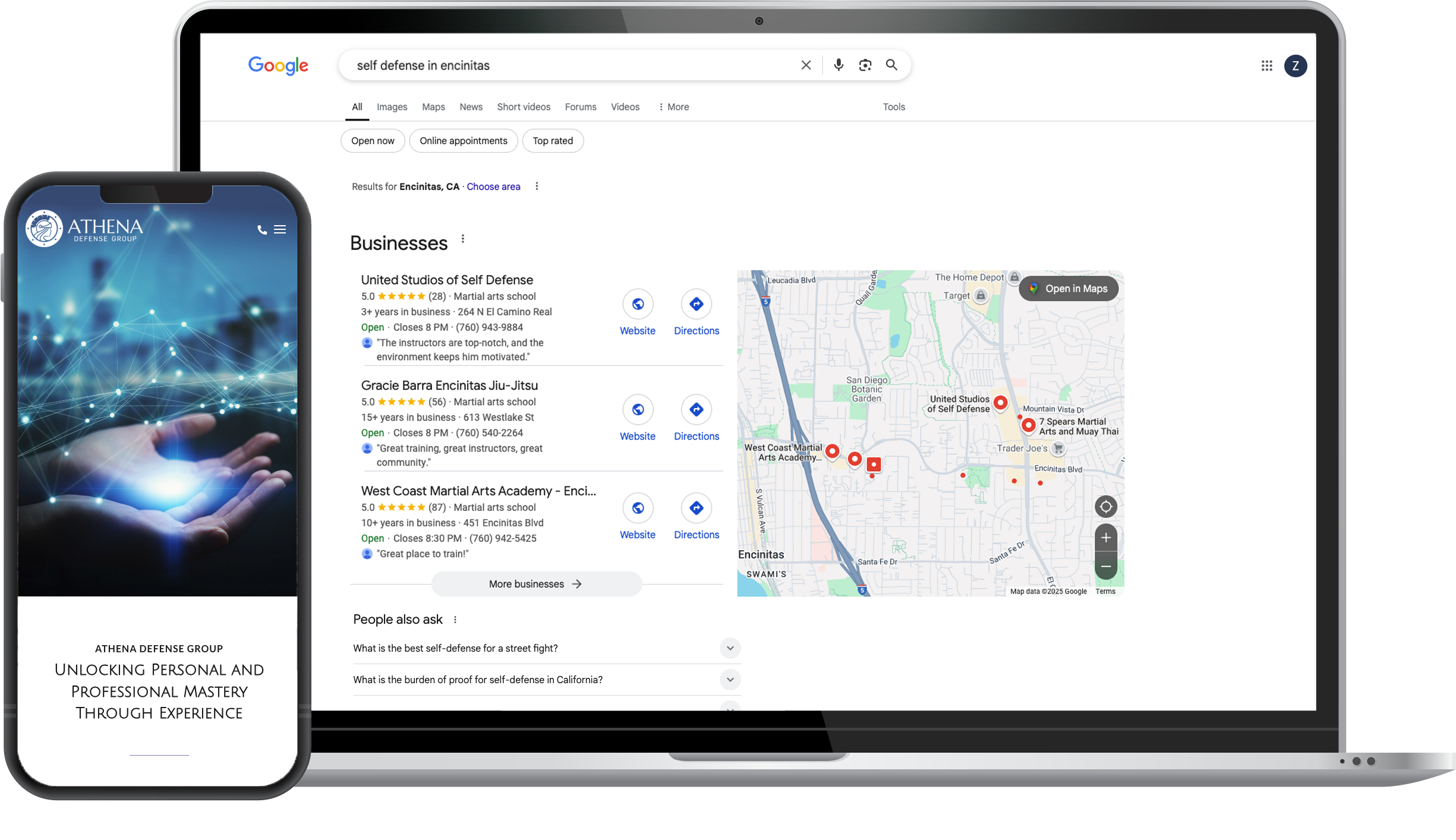Expand the burden of proof question
The height and width of the screenshot is (840, 1456).
coord(730,680)
